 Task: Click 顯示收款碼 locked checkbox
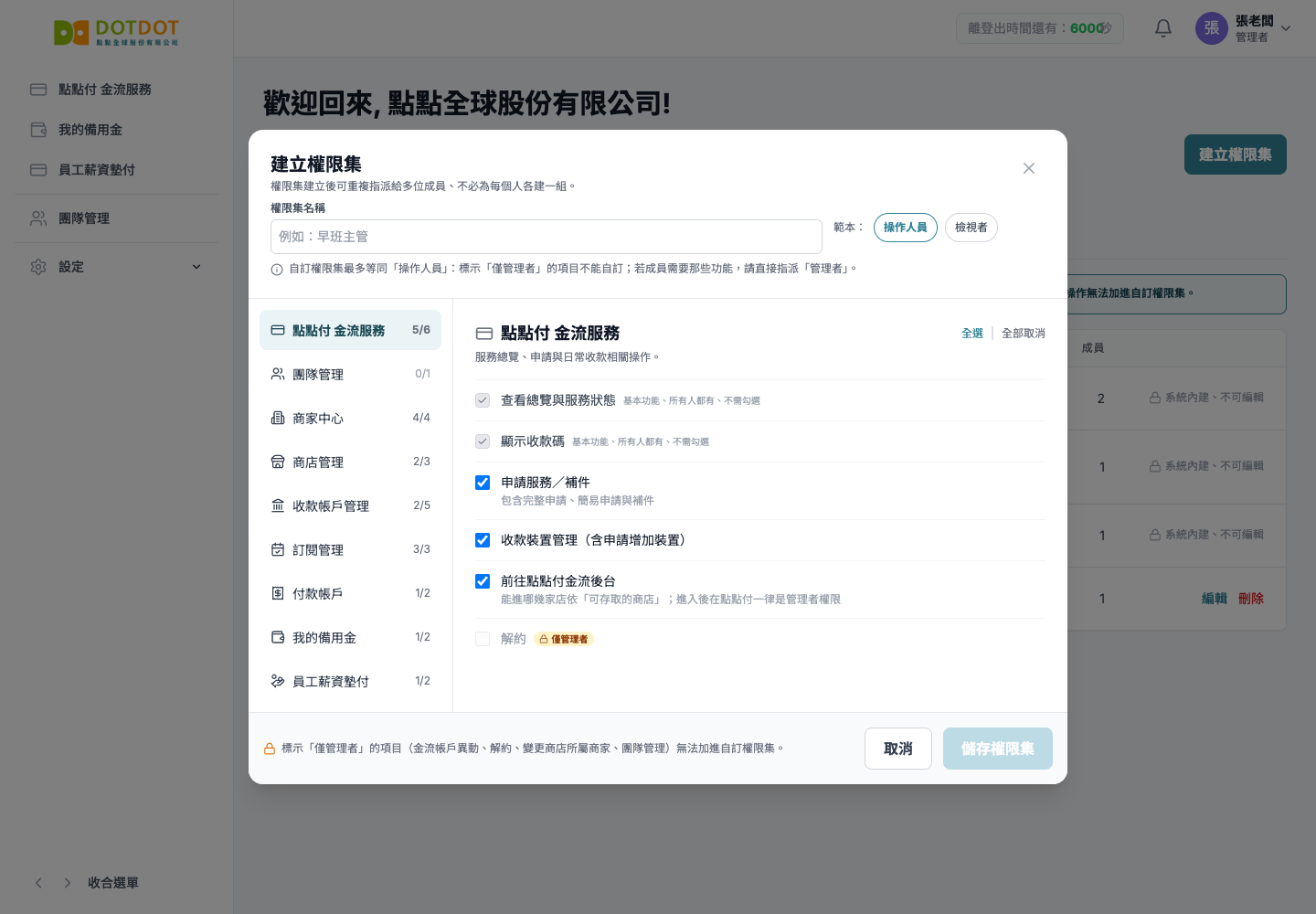click(483, 441)
